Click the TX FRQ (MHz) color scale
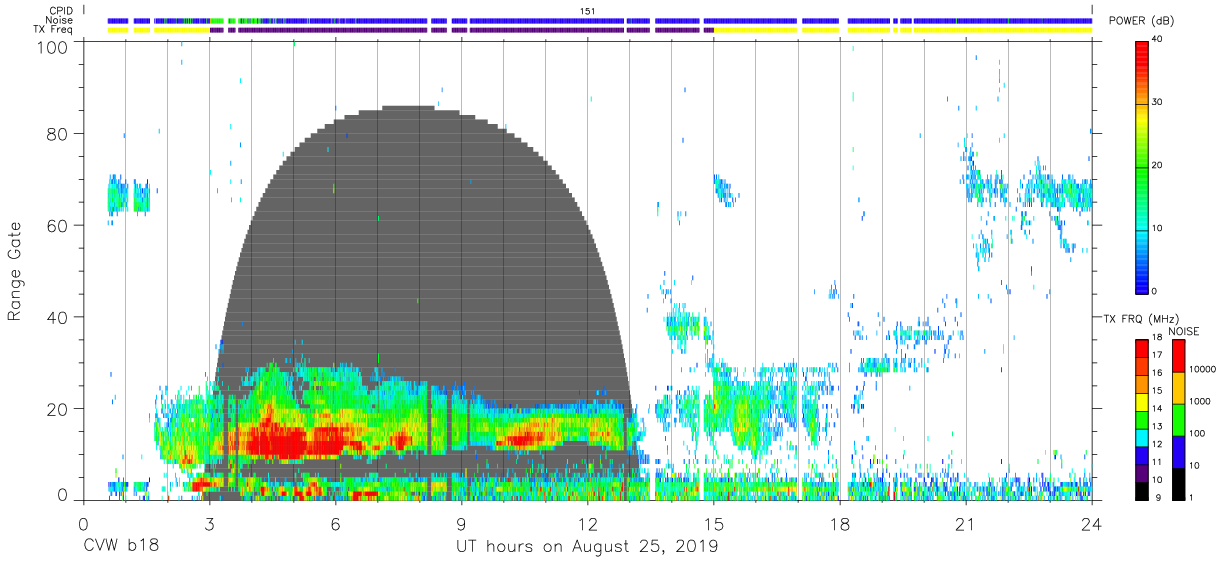This screenshot has width=1228, height=567. point(1143,420)
